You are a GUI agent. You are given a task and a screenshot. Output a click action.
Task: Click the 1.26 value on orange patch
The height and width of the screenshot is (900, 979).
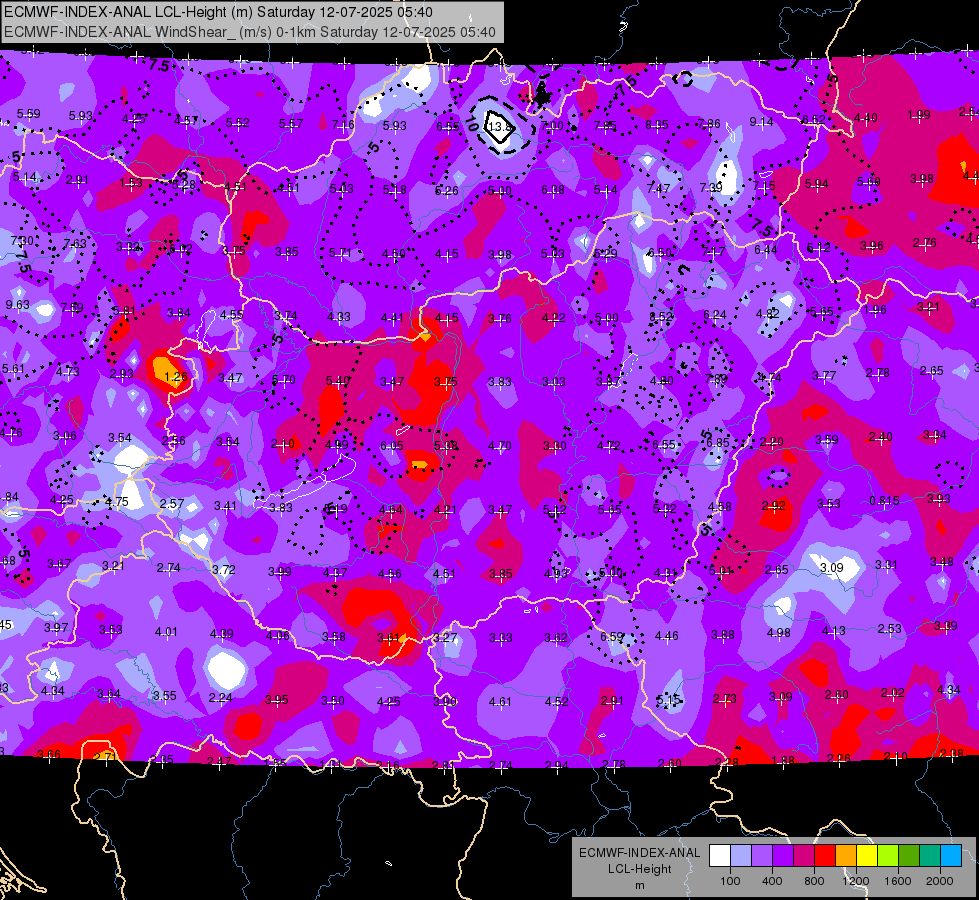(x=175, y=377)
